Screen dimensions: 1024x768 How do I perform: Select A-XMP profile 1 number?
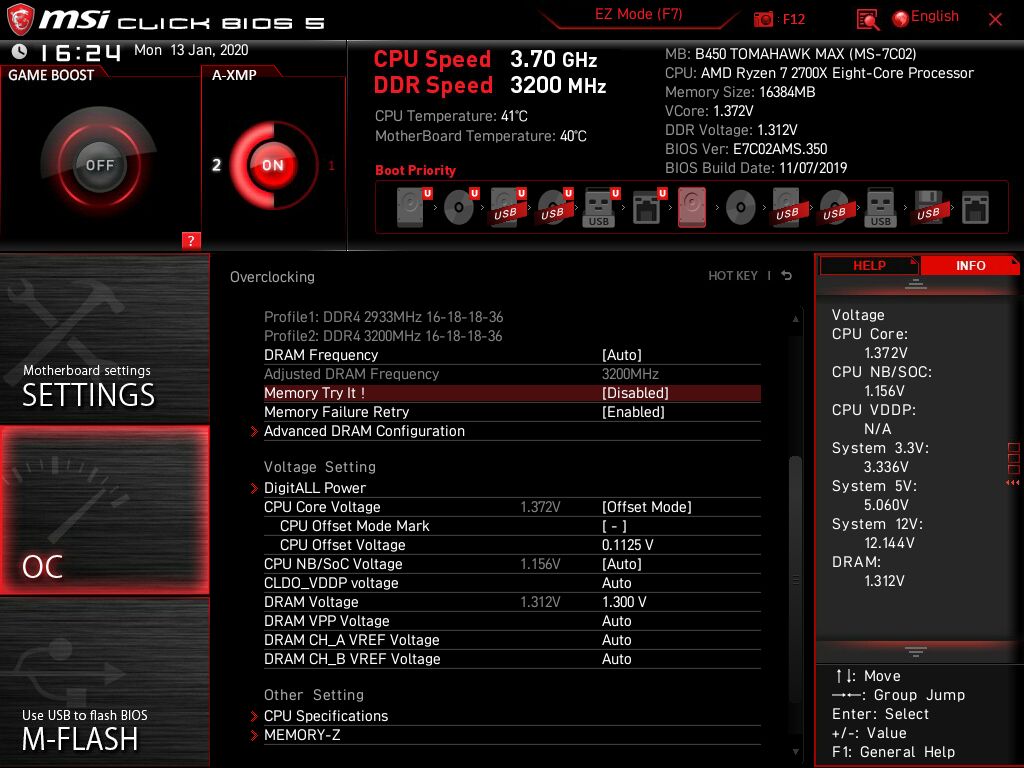332,165
